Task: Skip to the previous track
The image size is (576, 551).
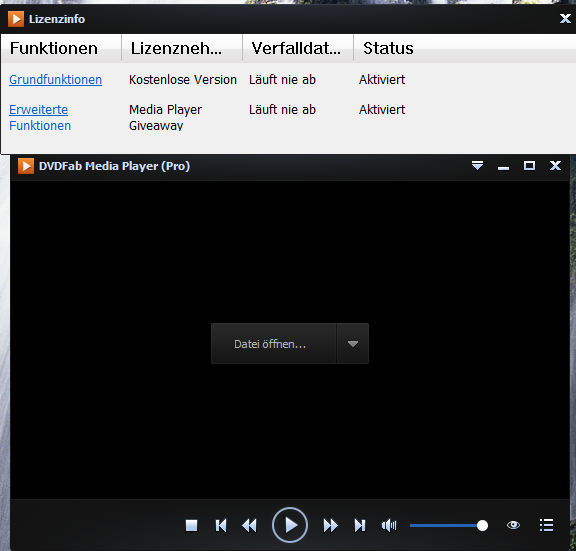Action: 221,525
